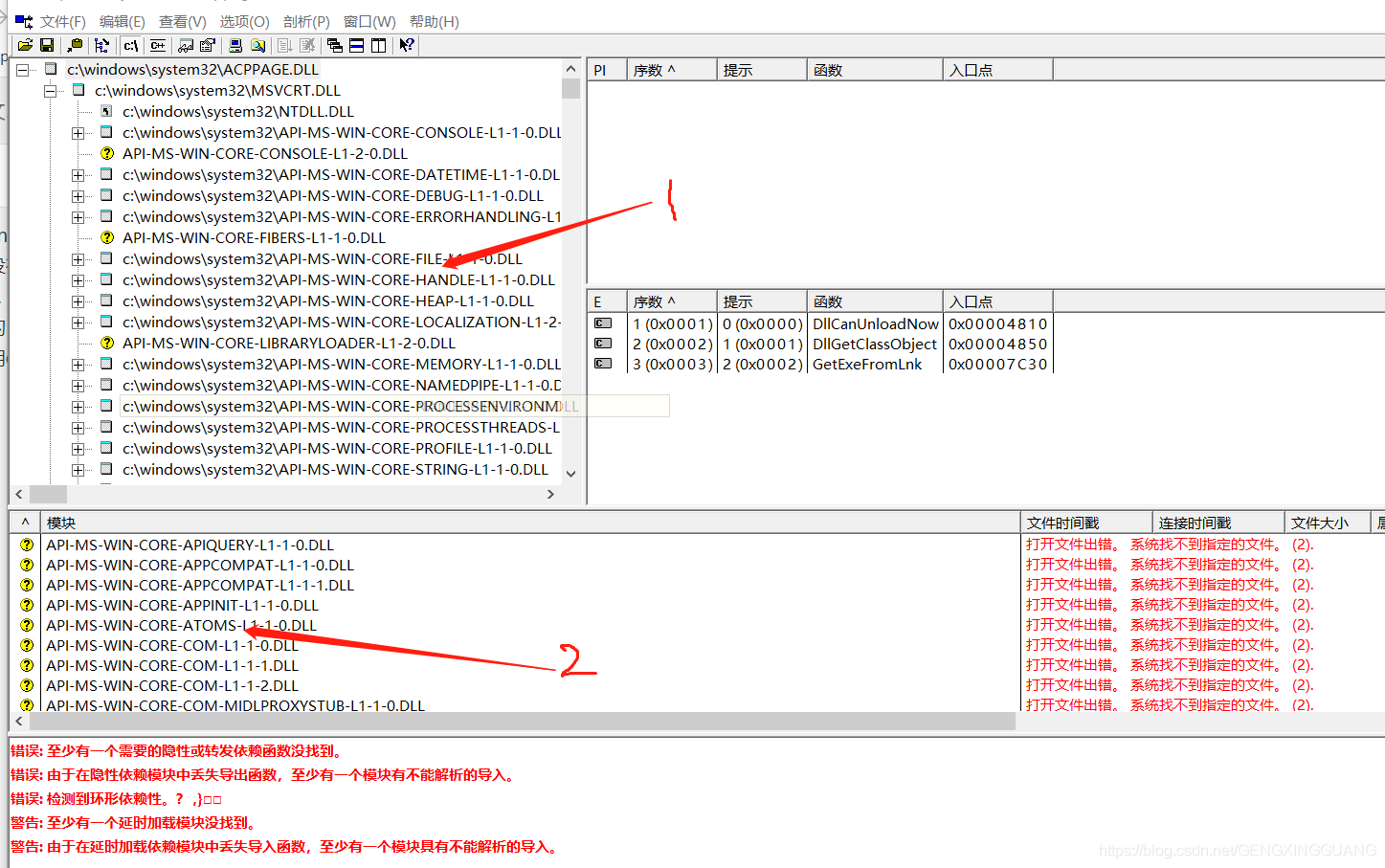Cascade windows using the toolbar icon
1385x868 pixels.
335,45
